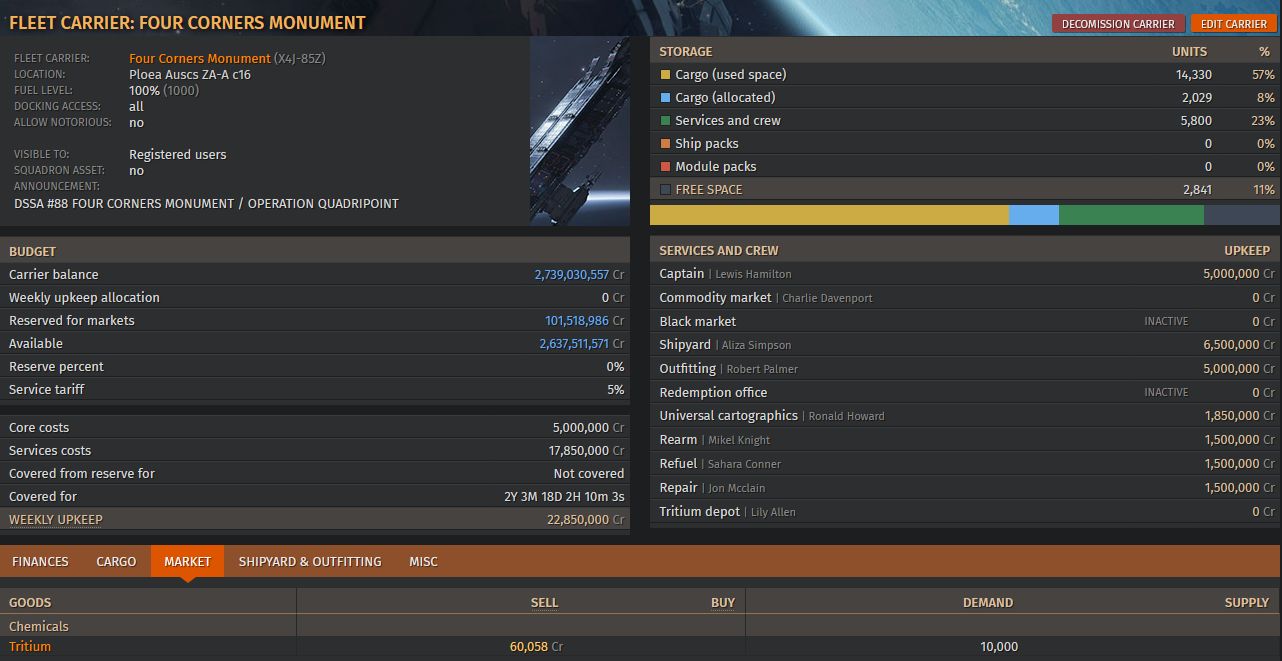1282x661 pixels.
Task: Click the services costs value '17,850,000'
Action: click(x=579, y=451)
